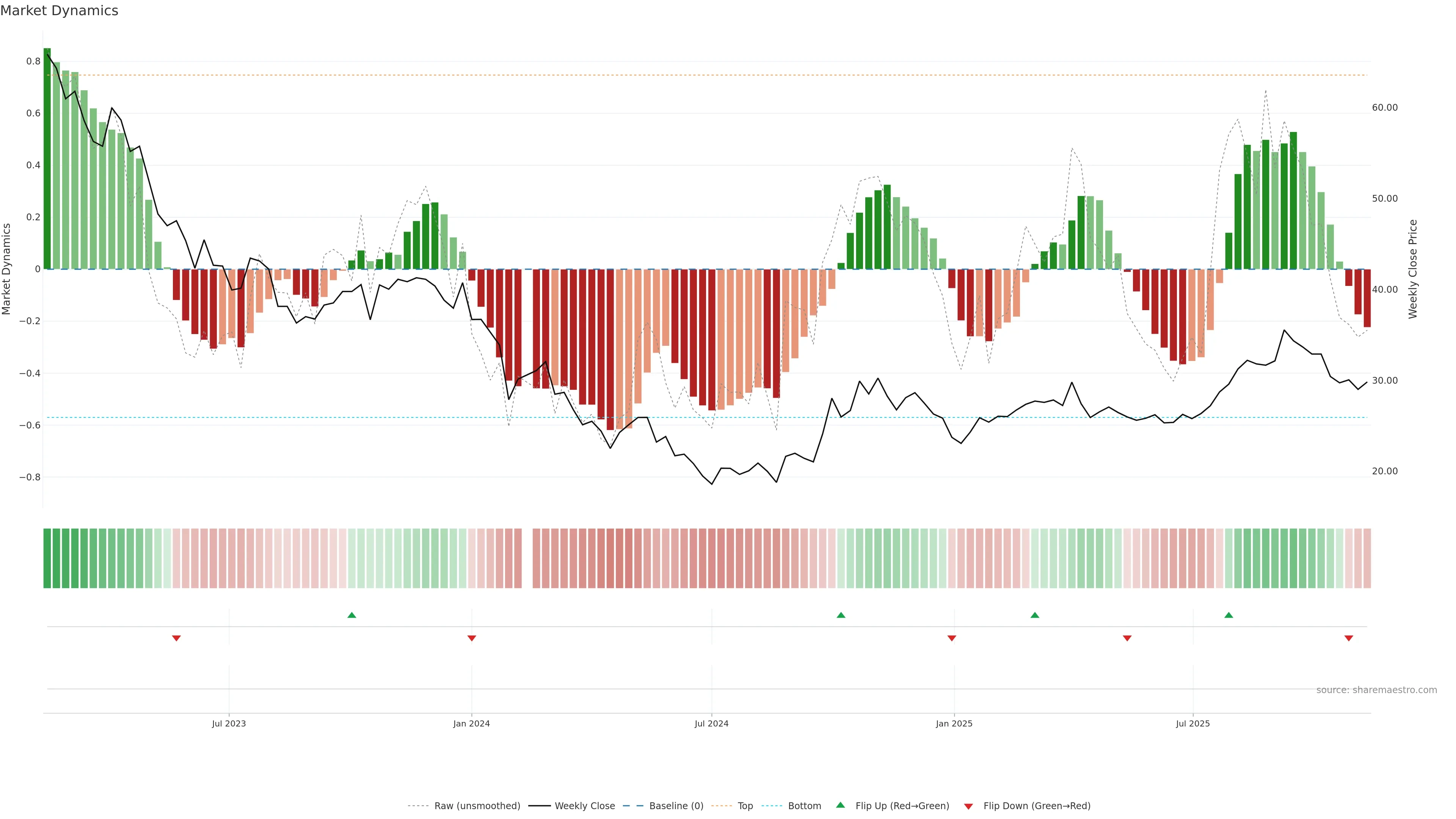Screen dimensions: 1456x819
Task: Click the Market Dynamics chart title
Action: click(60, 11)
